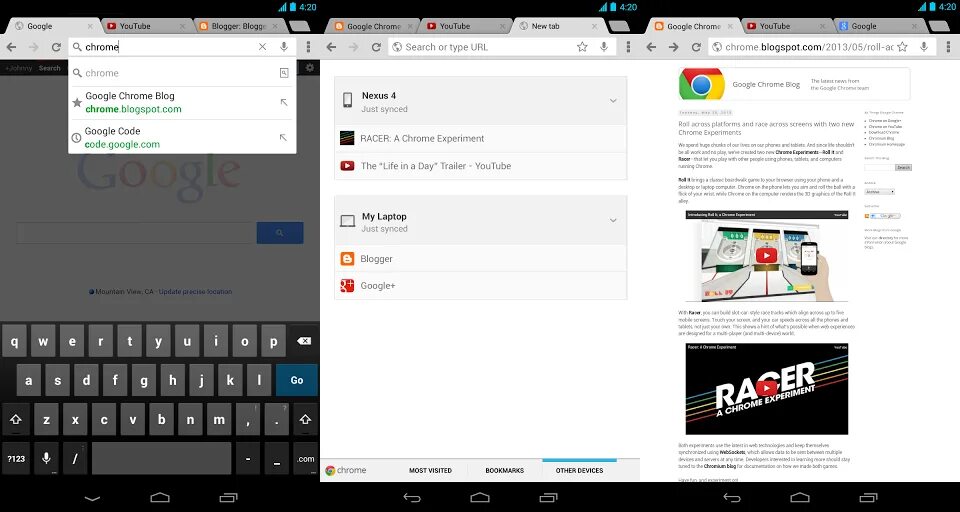
Task: Open recent apps below the blog screen
Action: [868, 497]
